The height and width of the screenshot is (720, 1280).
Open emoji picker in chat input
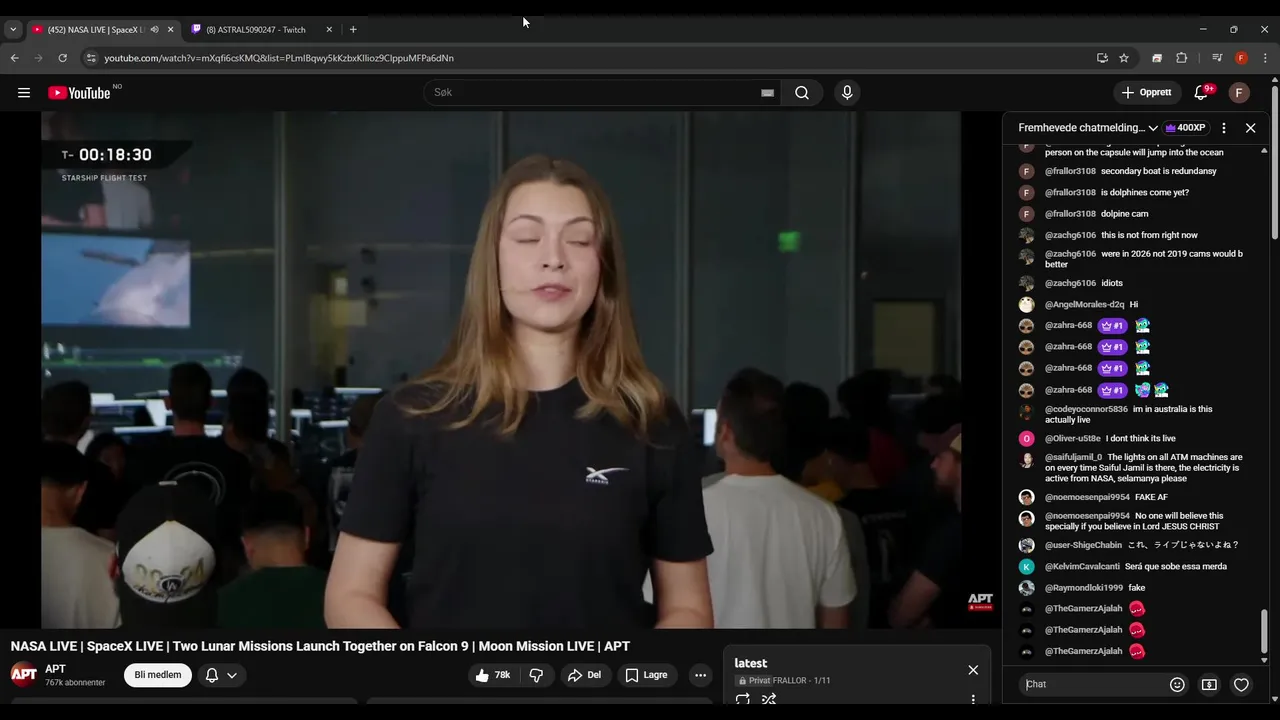pyautogui.click(x=1177, y=685)
